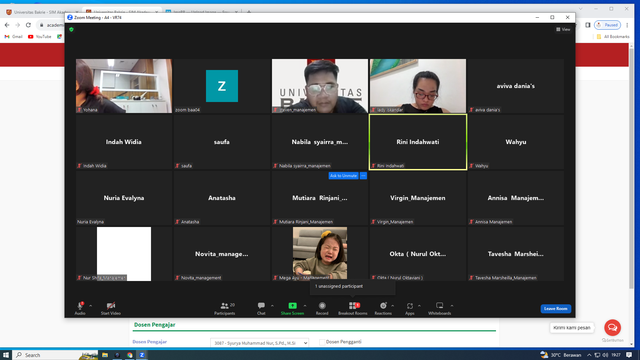Click the Zoom icon in the taskbar
The height and width of the screenshot is (360, 640).
[142, 355]
